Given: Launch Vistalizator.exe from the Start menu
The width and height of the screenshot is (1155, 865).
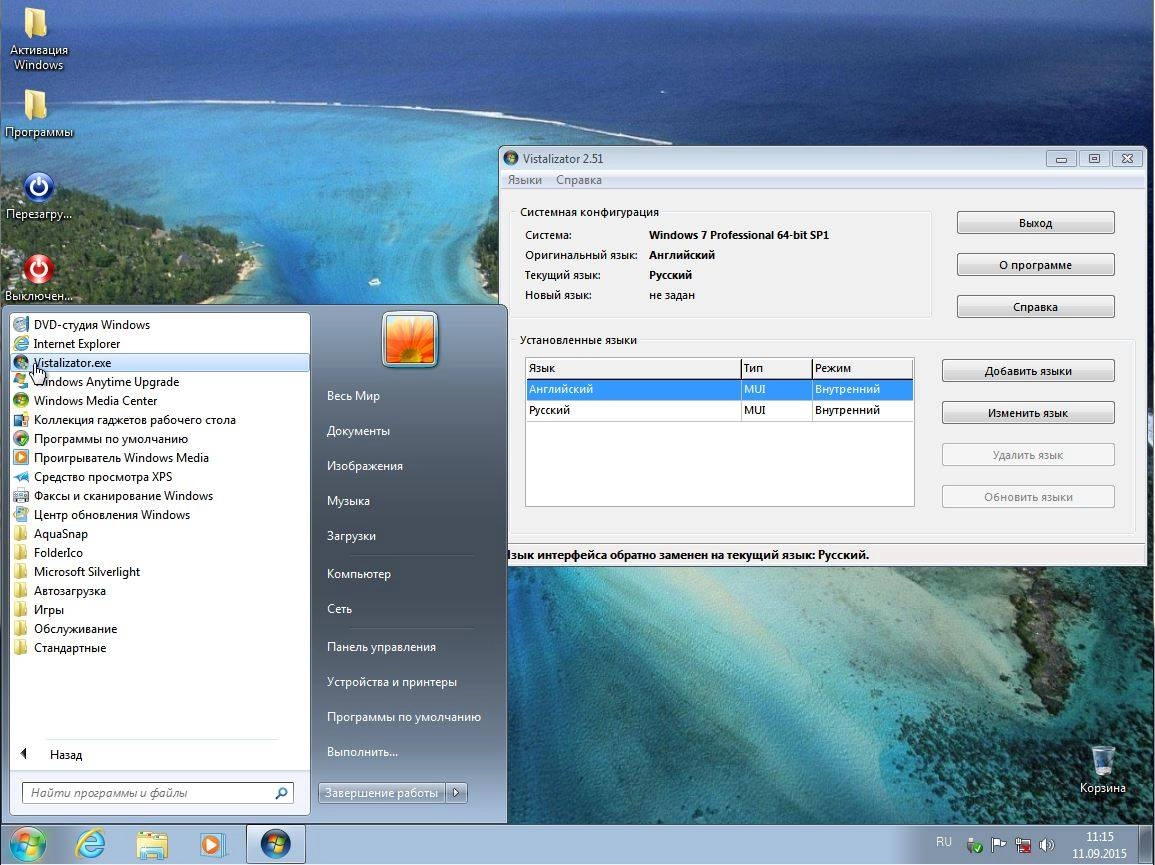Looking at the screenshot, I should pyautogui.click(x=160, y=363).
